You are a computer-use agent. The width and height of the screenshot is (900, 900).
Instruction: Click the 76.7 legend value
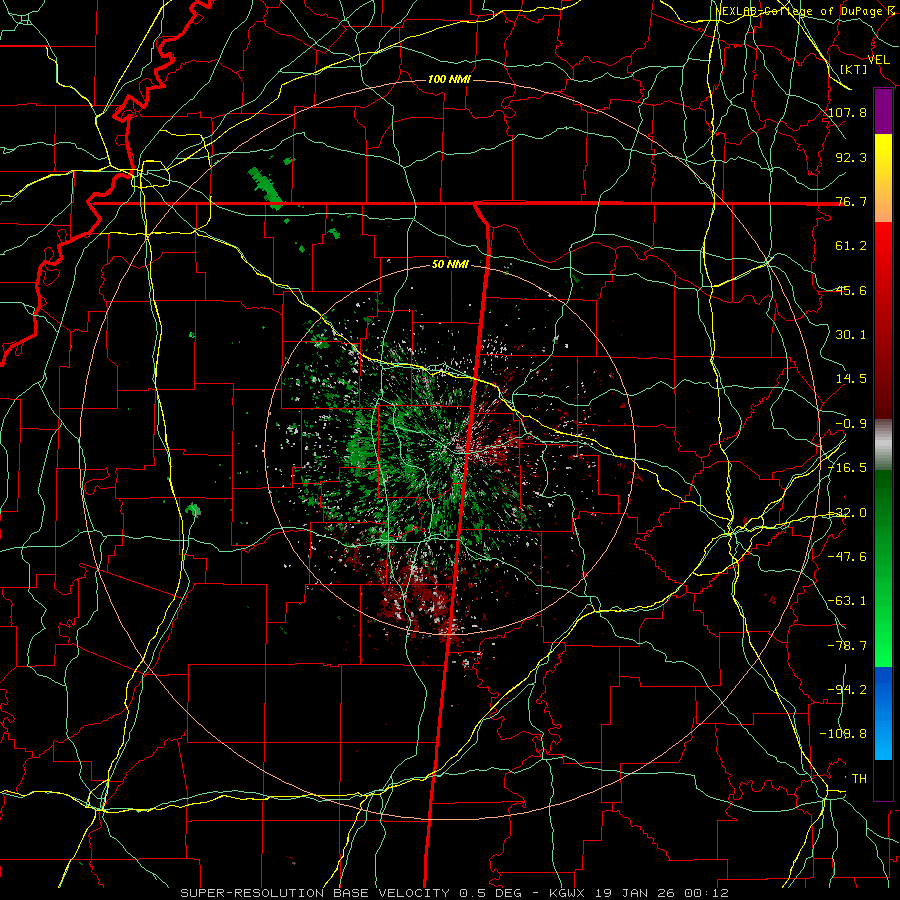[x=851, y=201]
